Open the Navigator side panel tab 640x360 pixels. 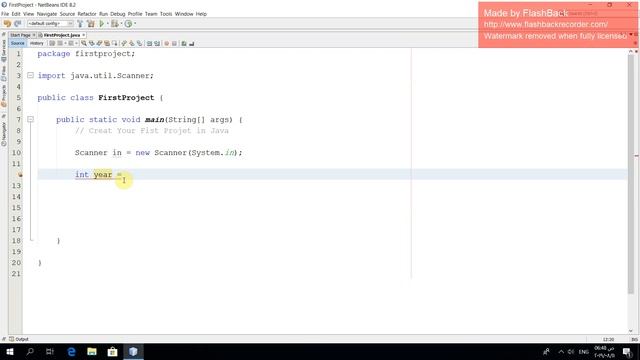pyautogui.click(x=4, y=133)
